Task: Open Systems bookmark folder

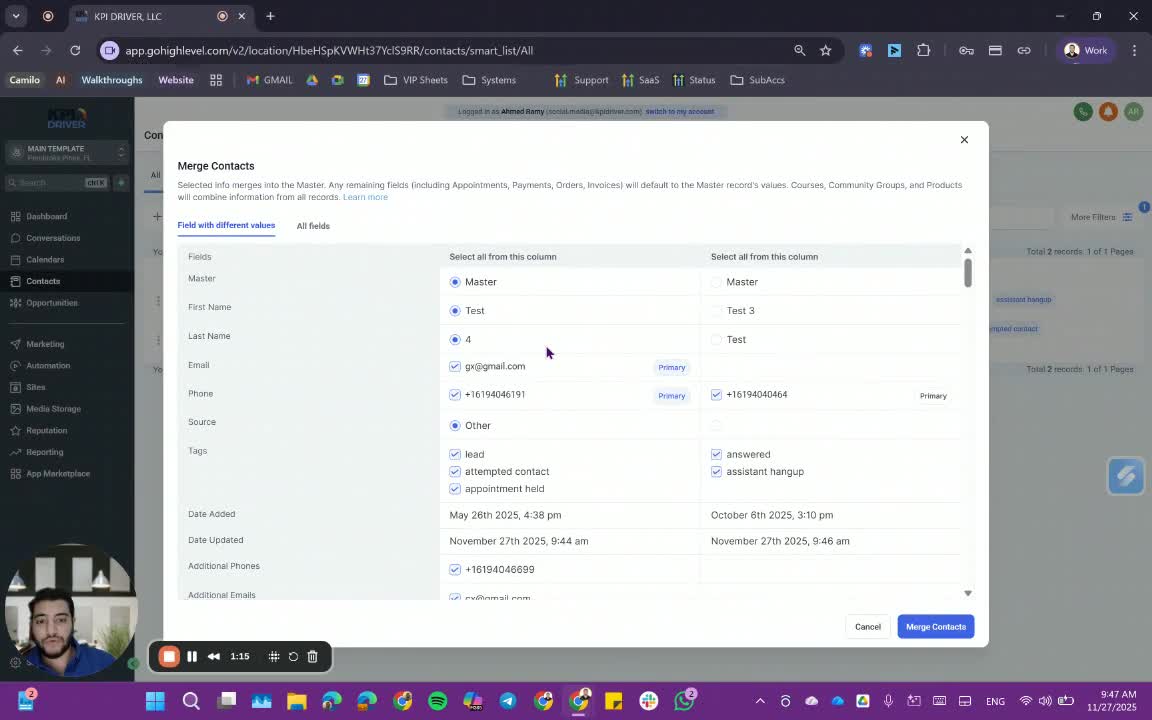Action: pos(489,80)
